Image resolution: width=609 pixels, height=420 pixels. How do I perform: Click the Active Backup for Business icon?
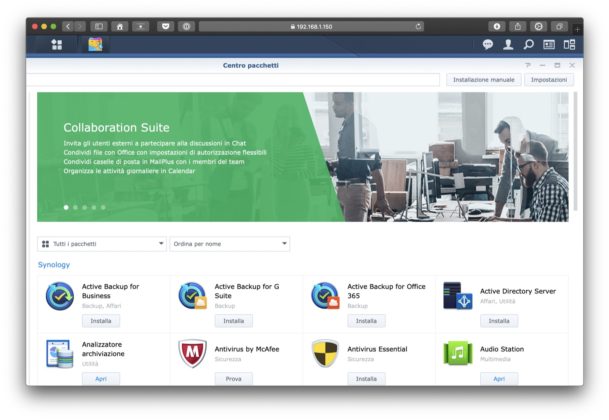pyautogui.click(x=59, y=296)
